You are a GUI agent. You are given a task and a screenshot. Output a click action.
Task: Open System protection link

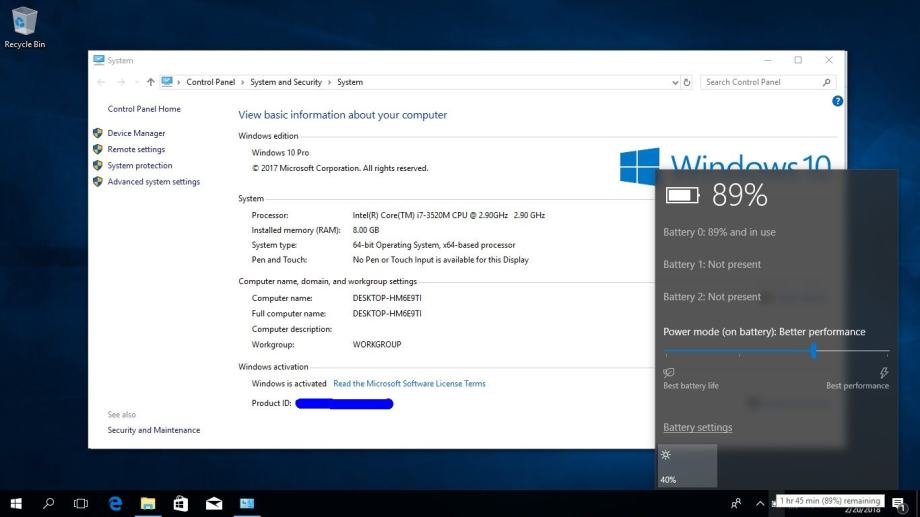[x=140, y=165]
